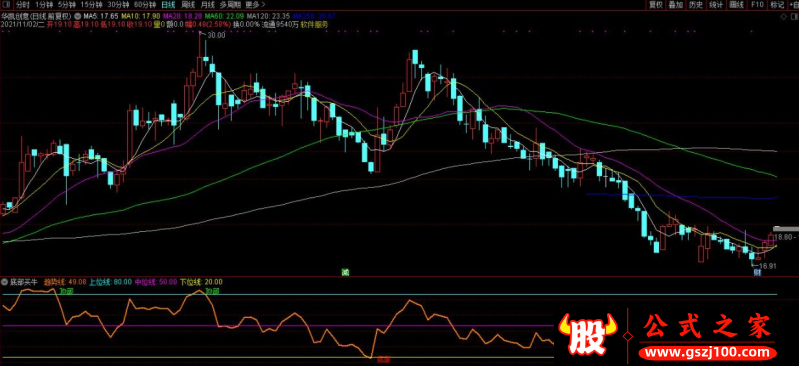Expand the 底部买牛 indicator dropdown arrow

pyautogui.click(x=5, y=281)
